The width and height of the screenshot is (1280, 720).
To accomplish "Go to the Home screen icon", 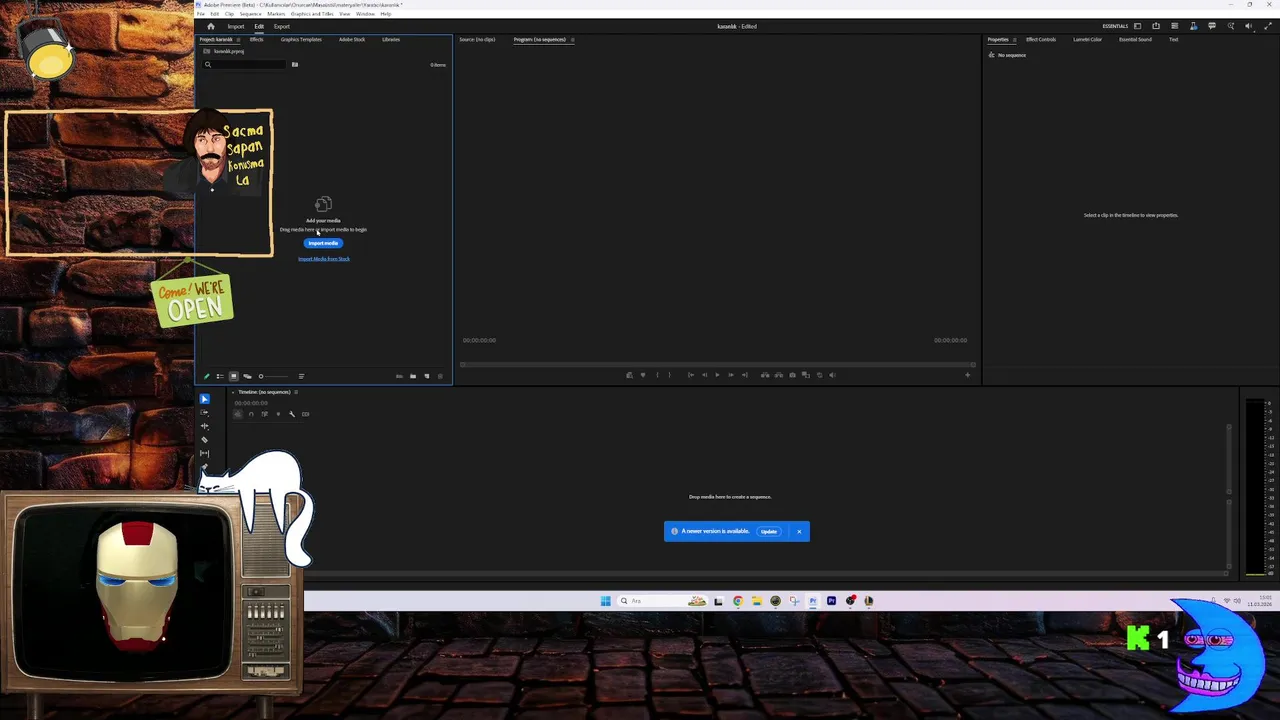I will (211, 26).
